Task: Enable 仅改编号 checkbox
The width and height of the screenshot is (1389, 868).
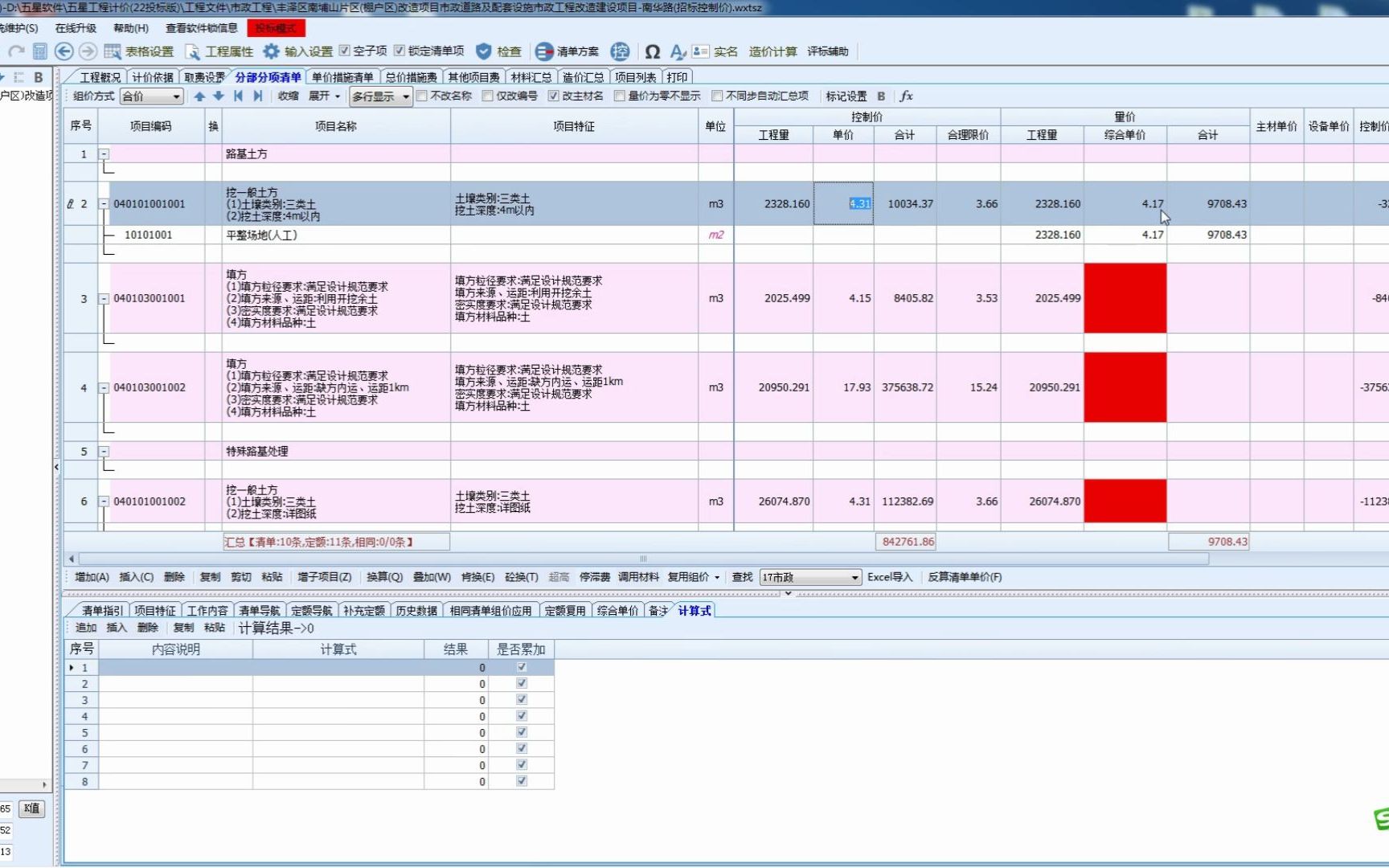Action: point(487,96)
